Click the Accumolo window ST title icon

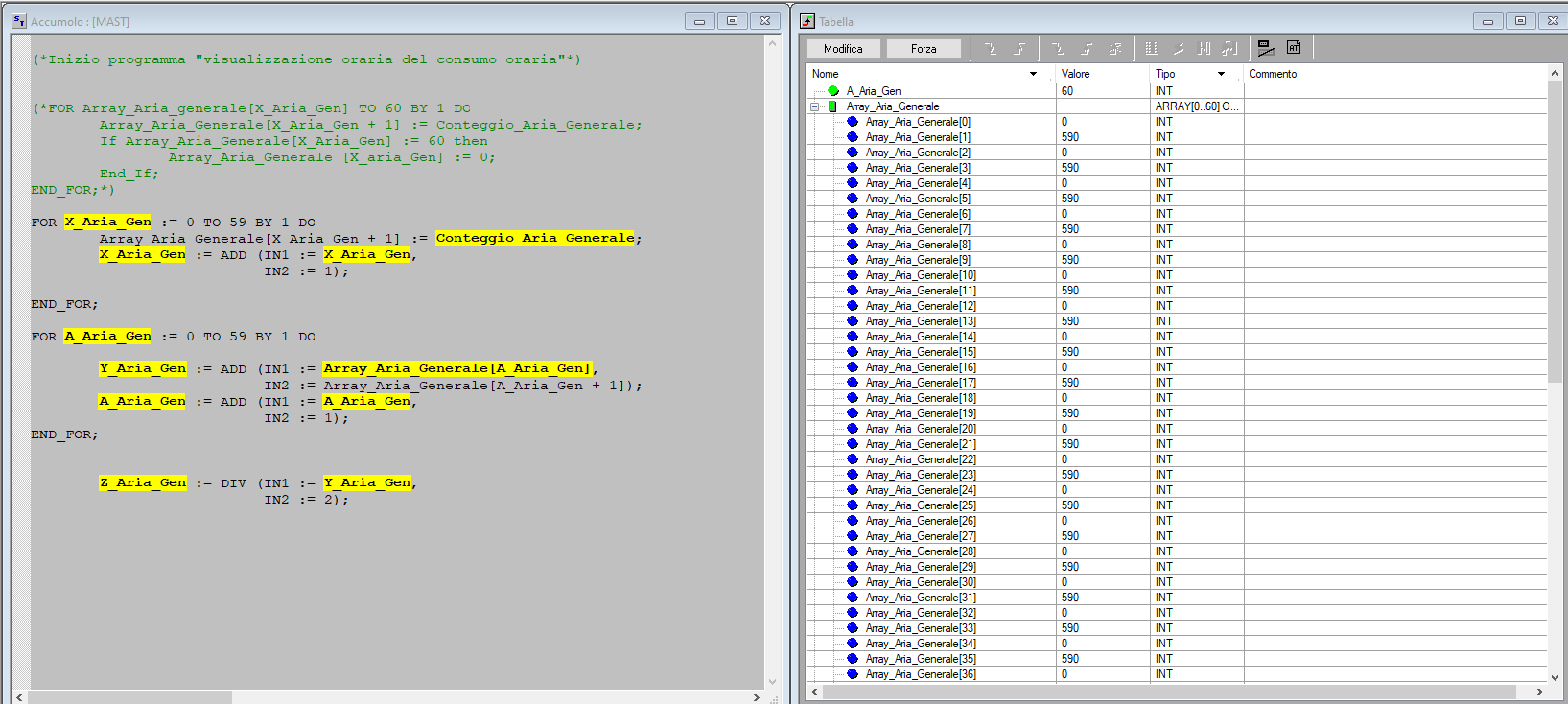(19, 21)
